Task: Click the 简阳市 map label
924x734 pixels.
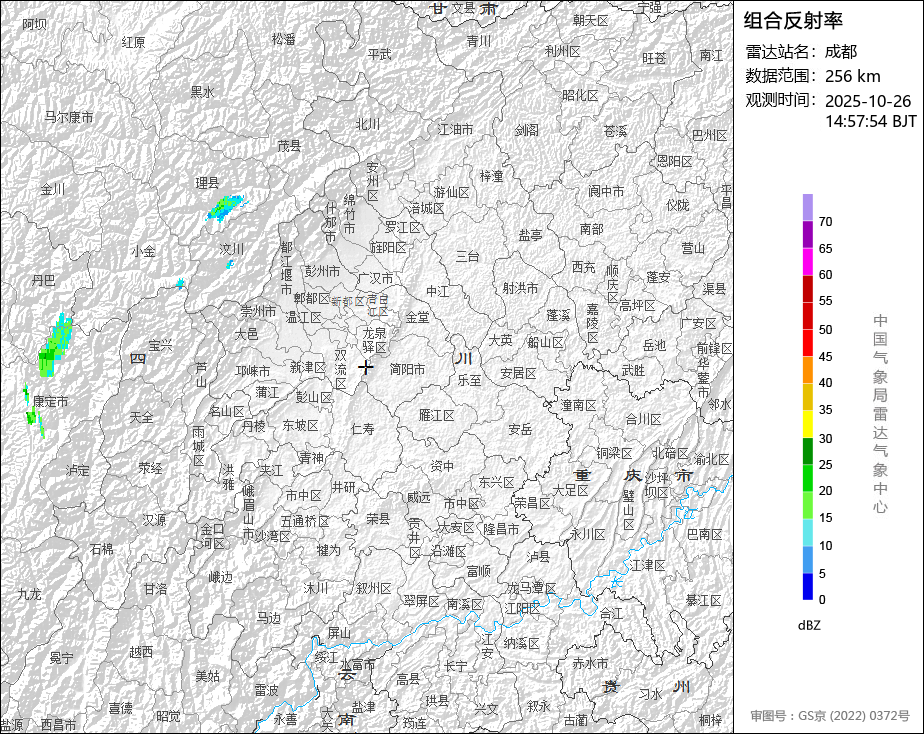Action: [407, 369]
